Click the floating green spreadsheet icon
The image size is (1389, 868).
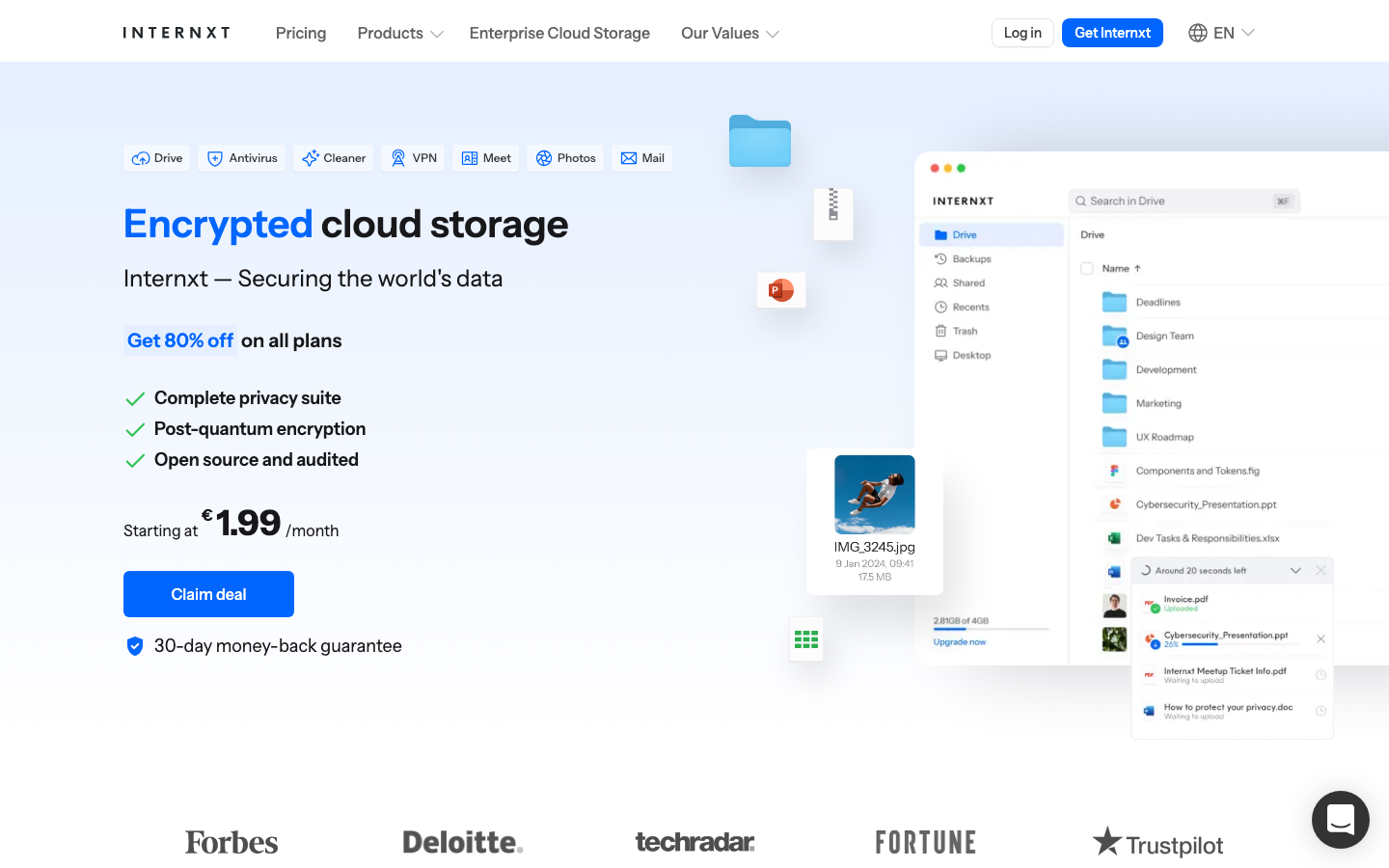pyautogui.click(x=806, y=639)
